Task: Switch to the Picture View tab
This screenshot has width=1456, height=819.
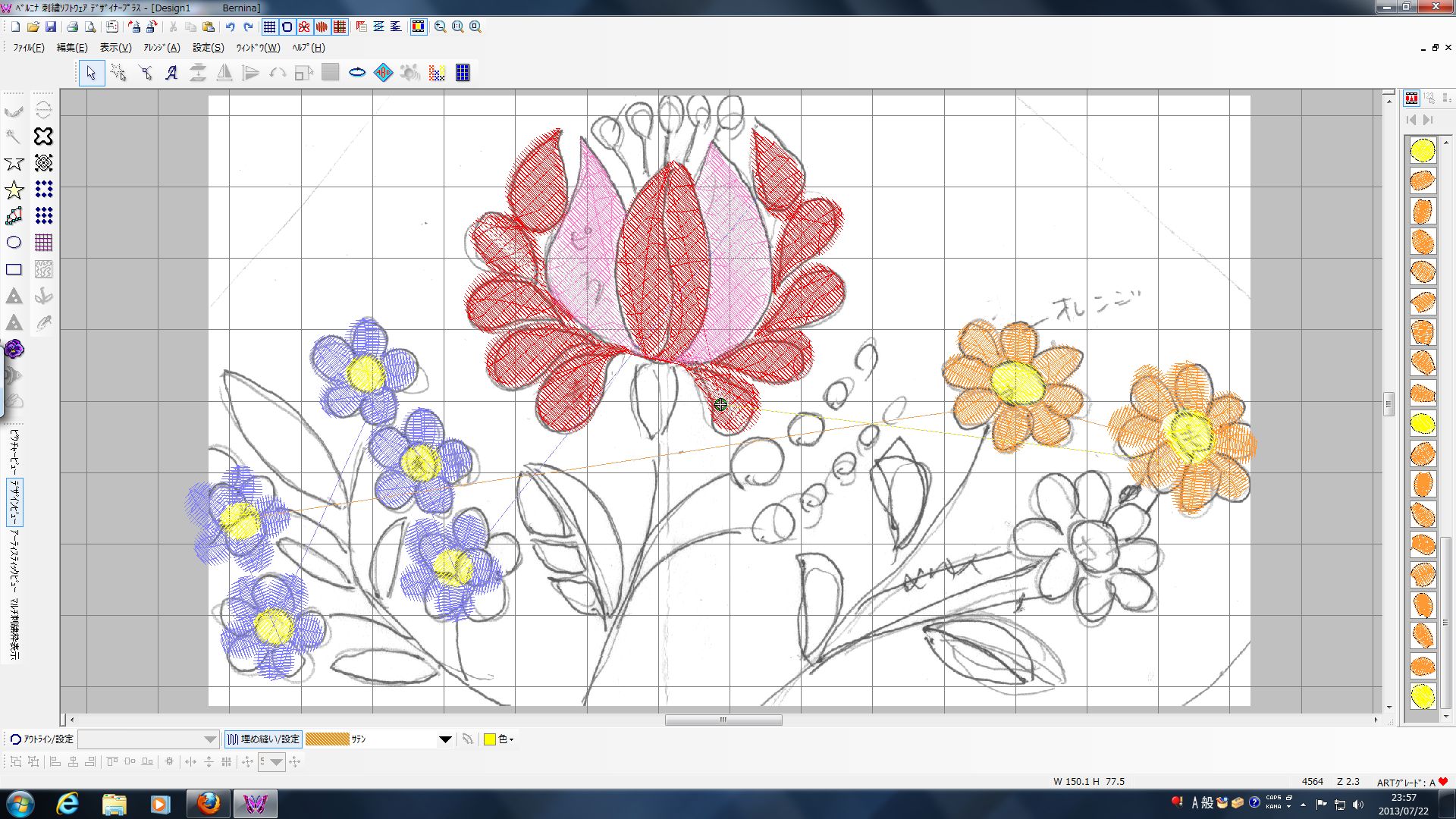Action: pos(14,452)
